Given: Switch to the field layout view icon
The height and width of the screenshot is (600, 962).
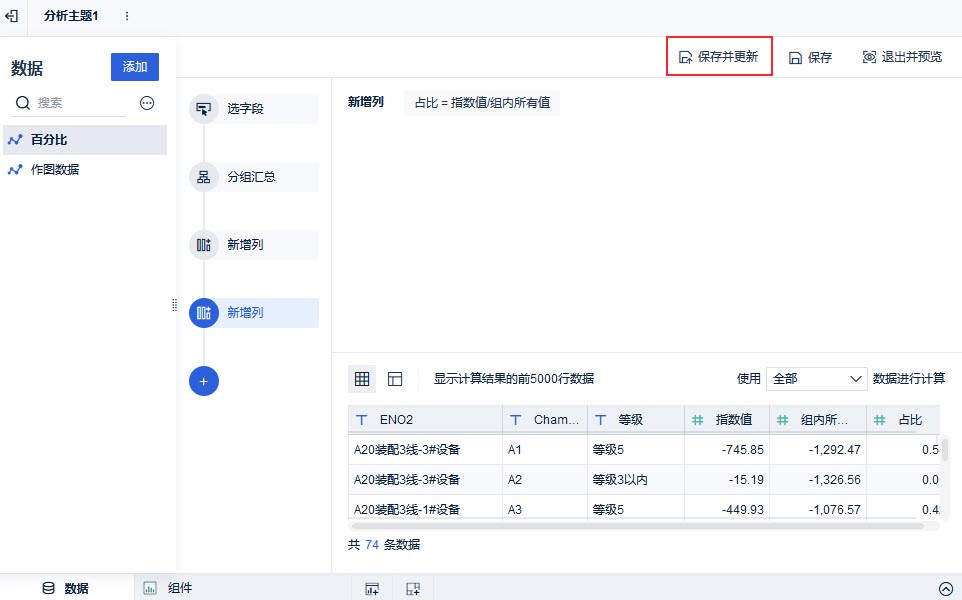Looking at the screenshot, I should (395, 379).
